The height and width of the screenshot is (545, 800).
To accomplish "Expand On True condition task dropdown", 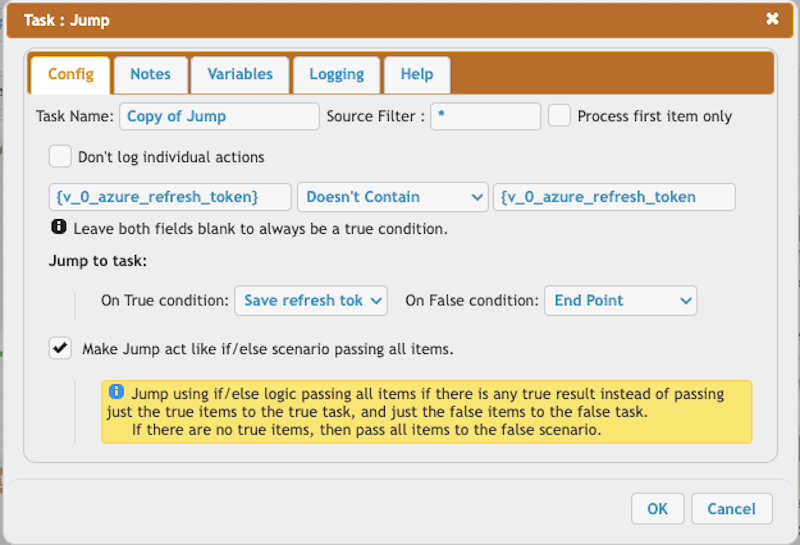I will point(311,301).
